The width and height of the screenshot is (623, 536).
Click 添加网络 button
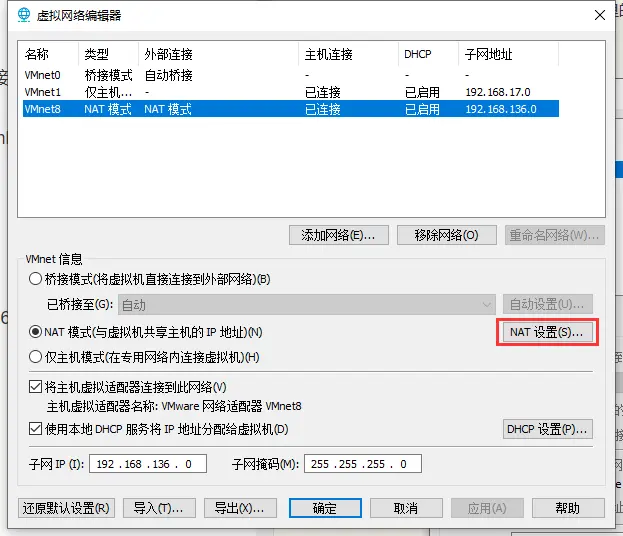(338, 235)
